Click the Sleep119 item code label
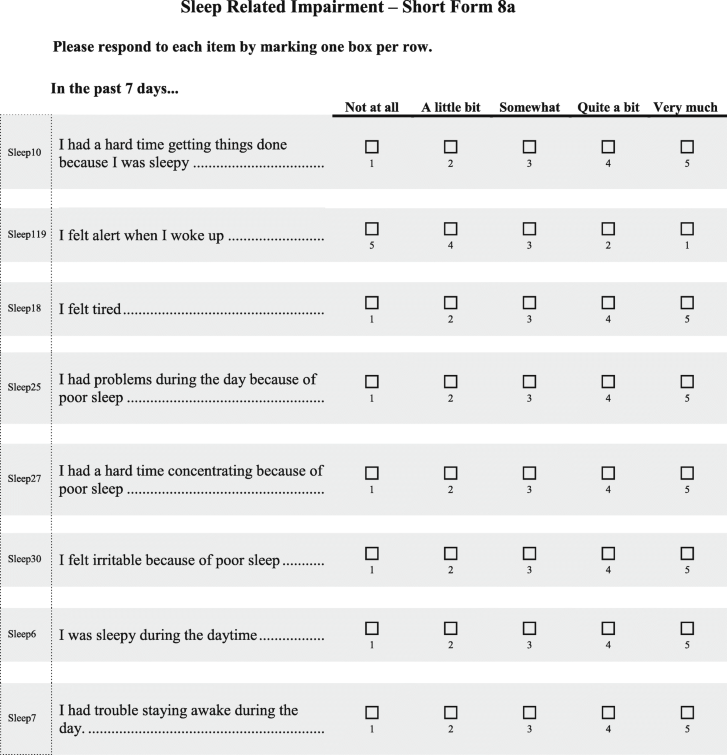 tap(26, 235)
